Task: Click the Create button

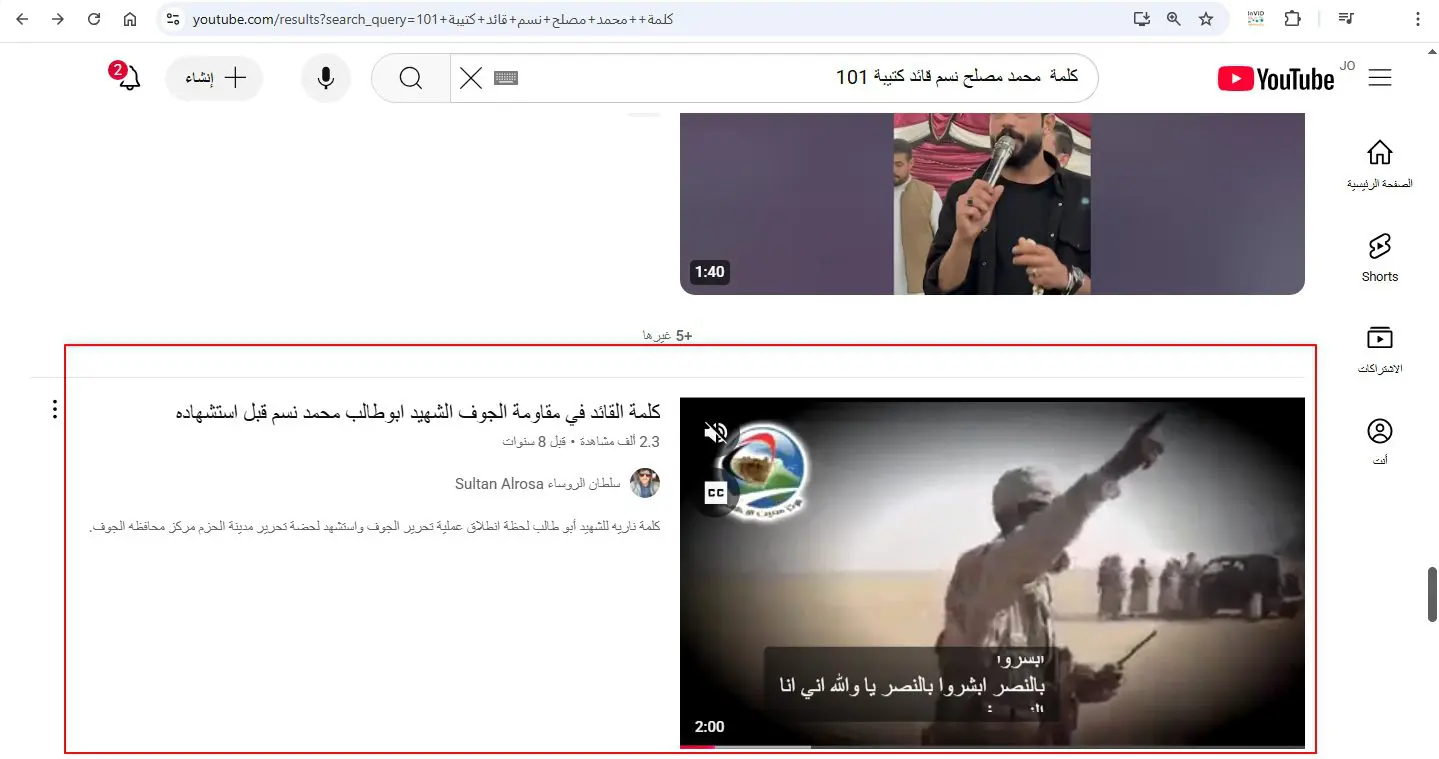Action: tap(214, 78)
